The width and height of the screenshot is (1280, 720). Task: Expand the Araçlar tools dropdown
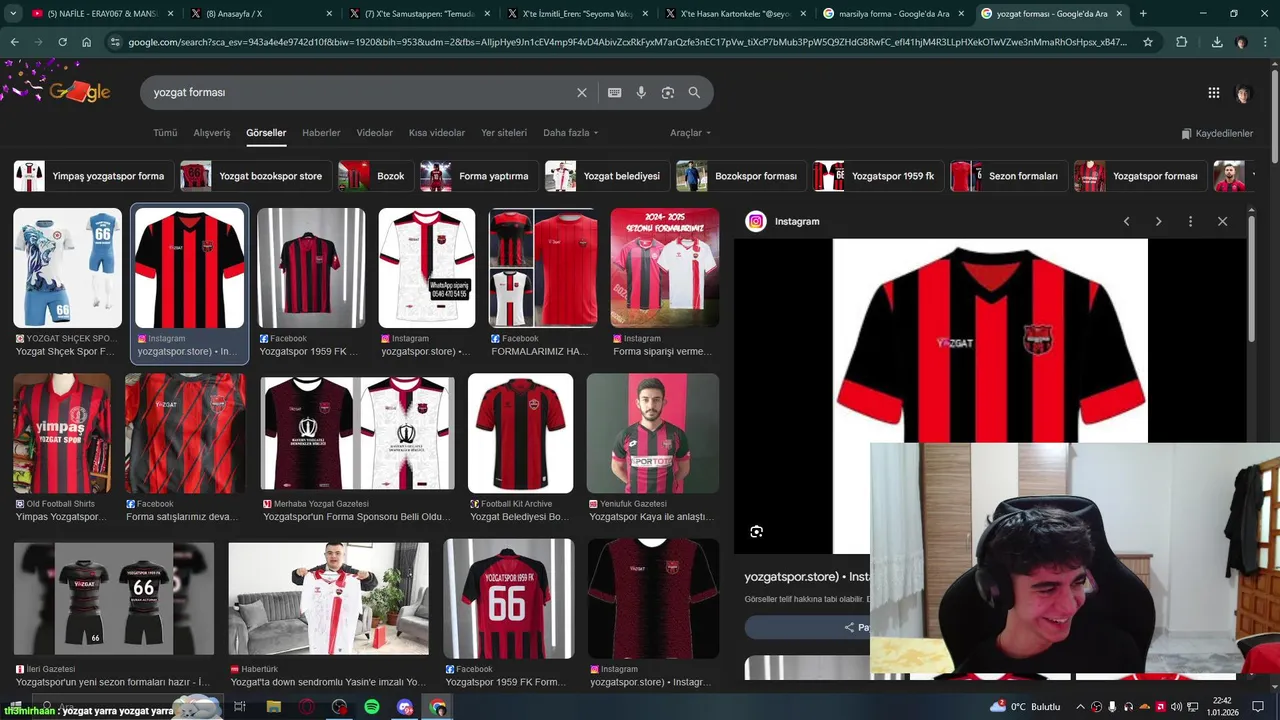pos(690,133)
